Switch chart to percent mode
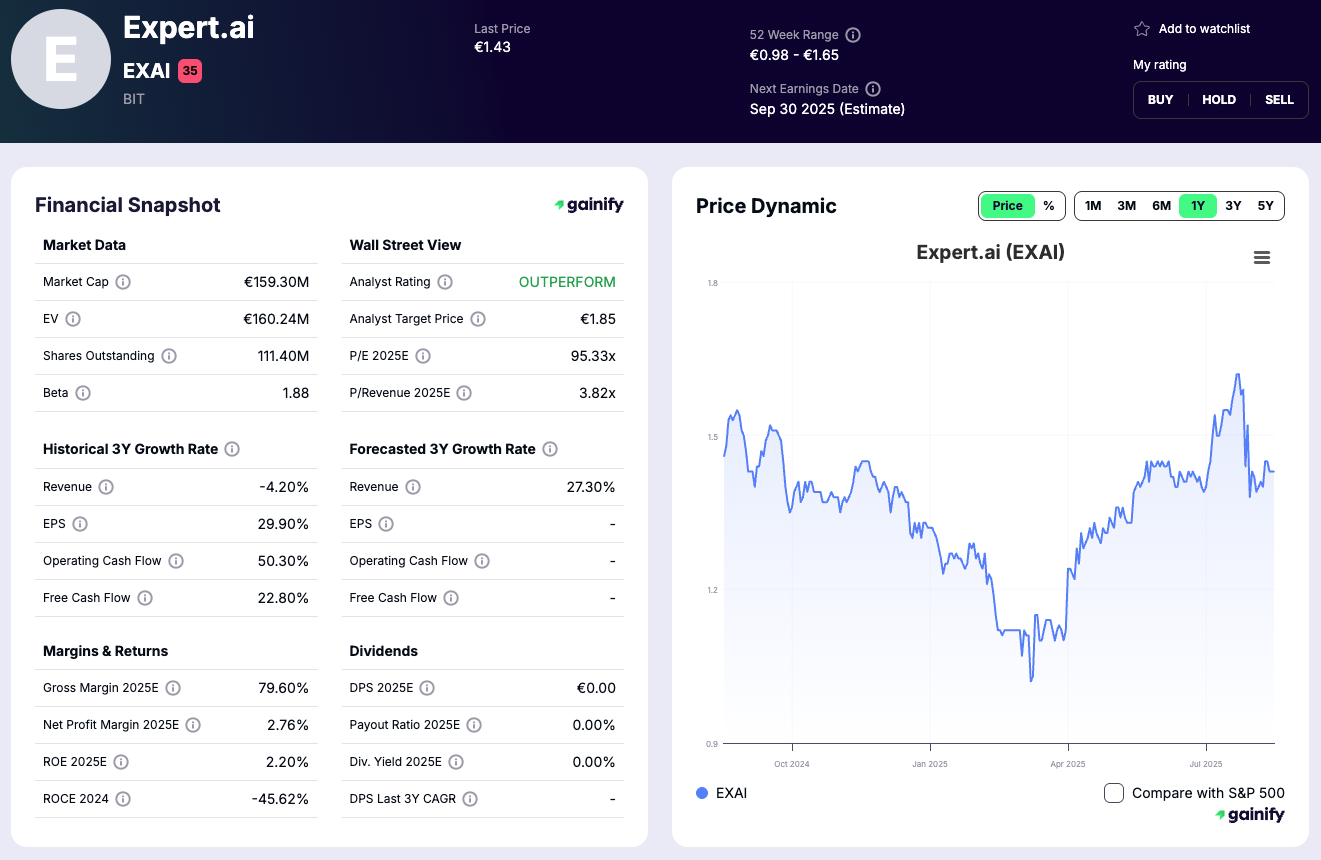The image size is (1321, 860). (1049, 206)
